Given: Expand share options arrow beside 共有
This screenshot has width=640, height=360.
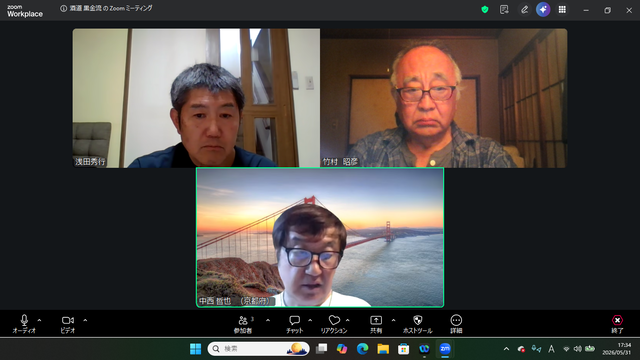Looking at the screenshot, I should [x=393, y=320].
